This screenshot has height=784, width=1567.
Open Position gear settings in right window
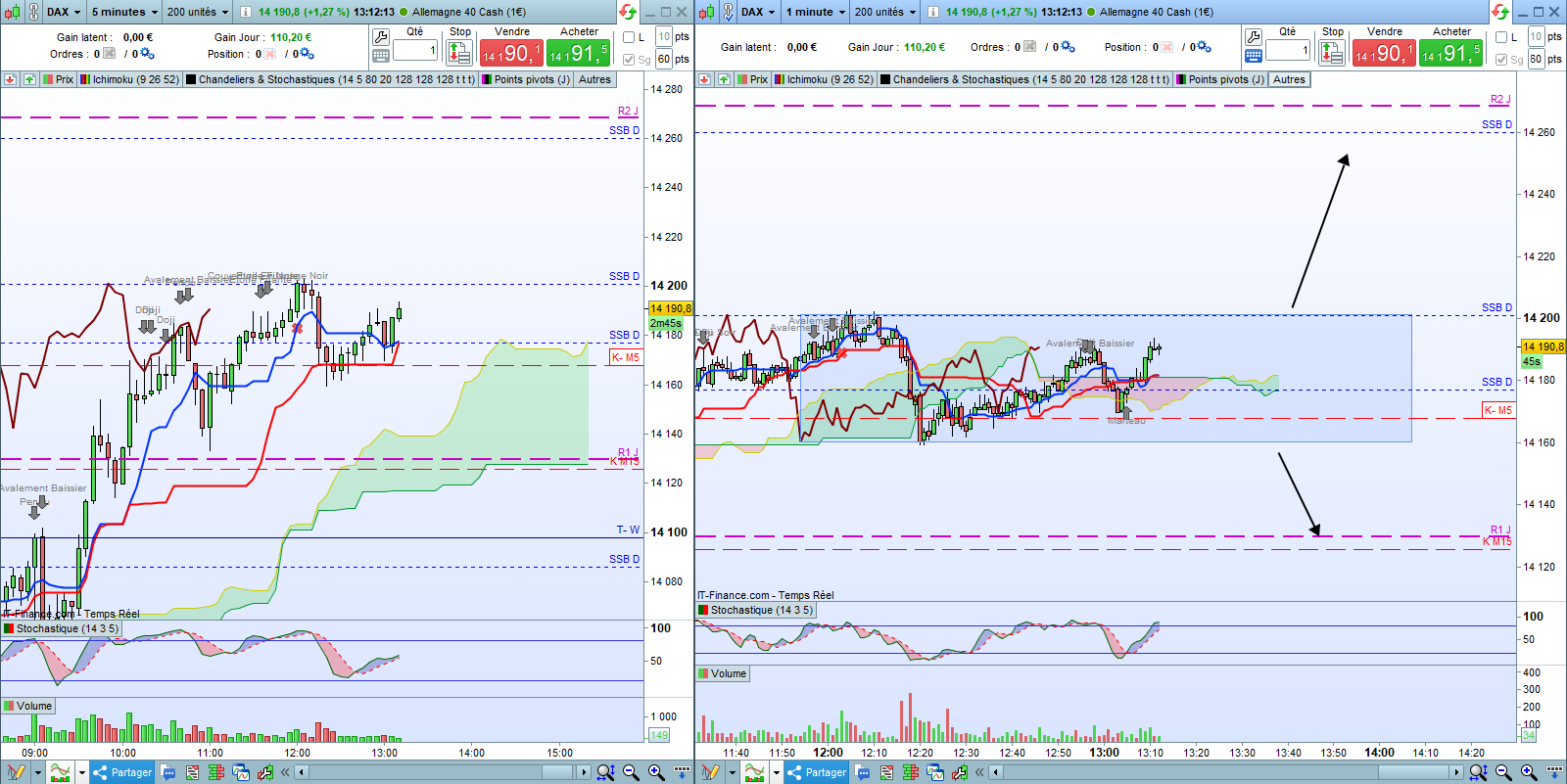point(1204,47)
